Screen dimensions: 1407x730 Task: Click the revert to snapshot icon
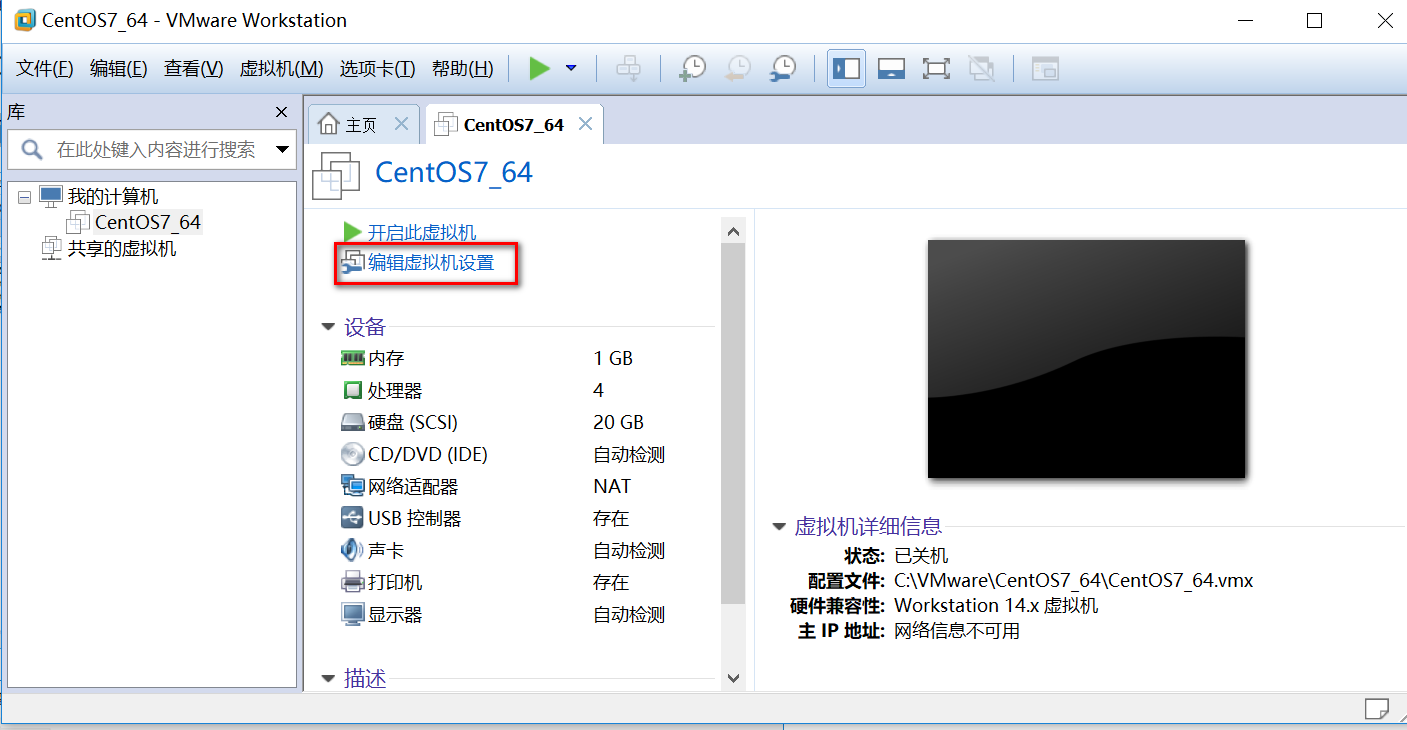pos(737,68)
